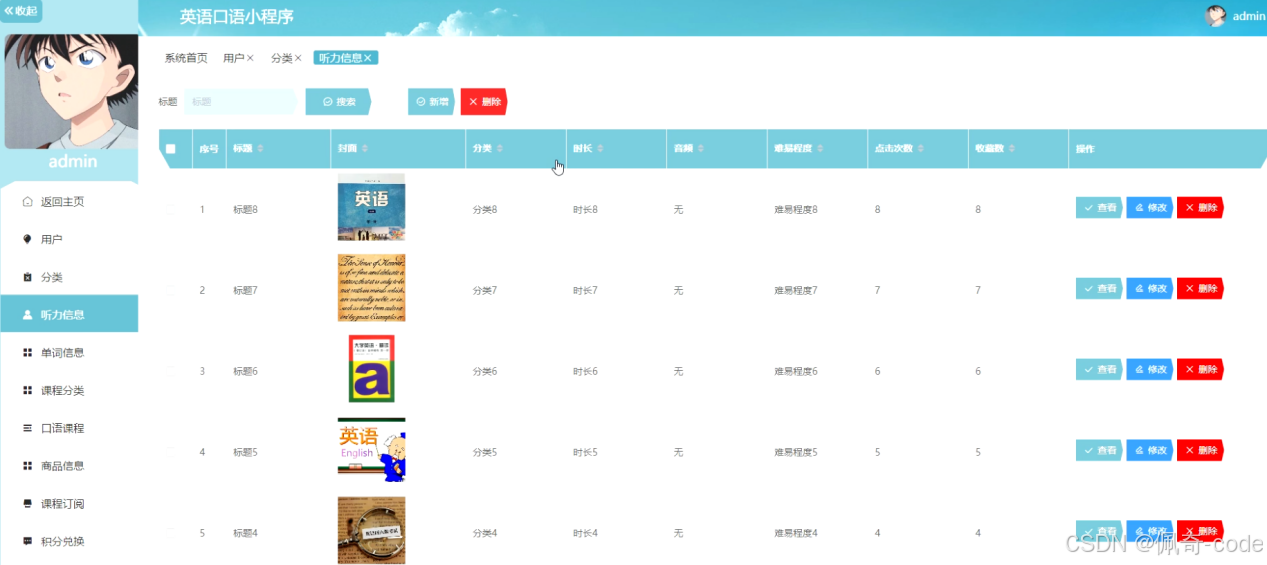This screenshot has width=1267, height=565.
Task: Click 修改 for row 标题8
Action: [1150, 207]
